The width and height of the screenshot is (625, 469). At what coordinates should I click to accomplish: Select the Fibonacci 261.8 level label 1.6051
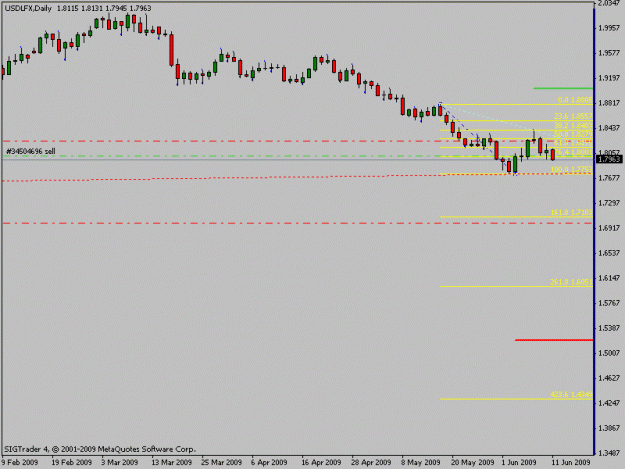pyautogui.click(x=572, y=282)
